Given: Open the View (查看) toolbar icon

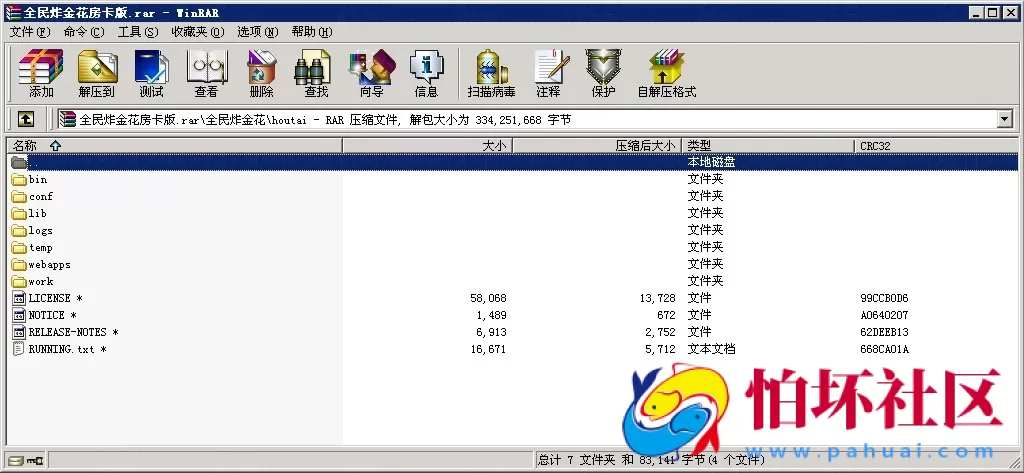Looking at the screenshot, I should [x=206, y=73].
